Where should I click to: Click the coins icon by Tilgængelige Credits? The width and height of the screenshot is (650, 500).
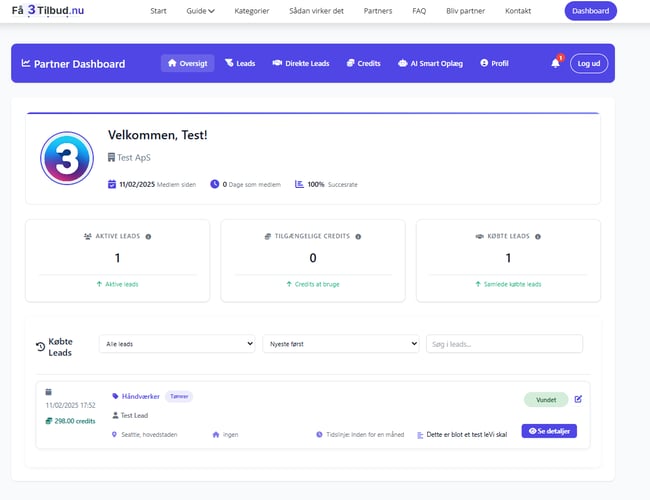(268, 236)
